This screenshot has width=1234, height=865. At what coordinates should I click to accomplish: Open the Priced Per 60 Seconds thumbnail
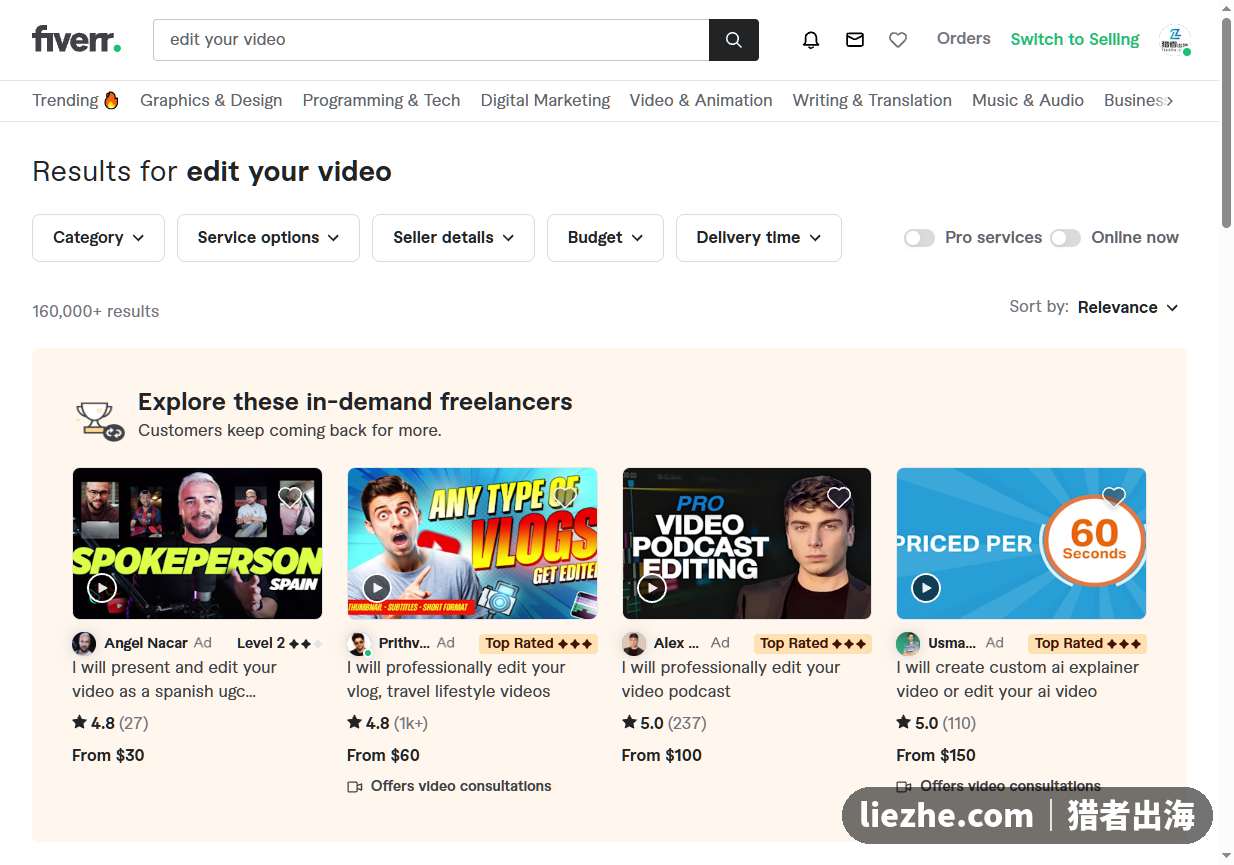point(1021,543)
